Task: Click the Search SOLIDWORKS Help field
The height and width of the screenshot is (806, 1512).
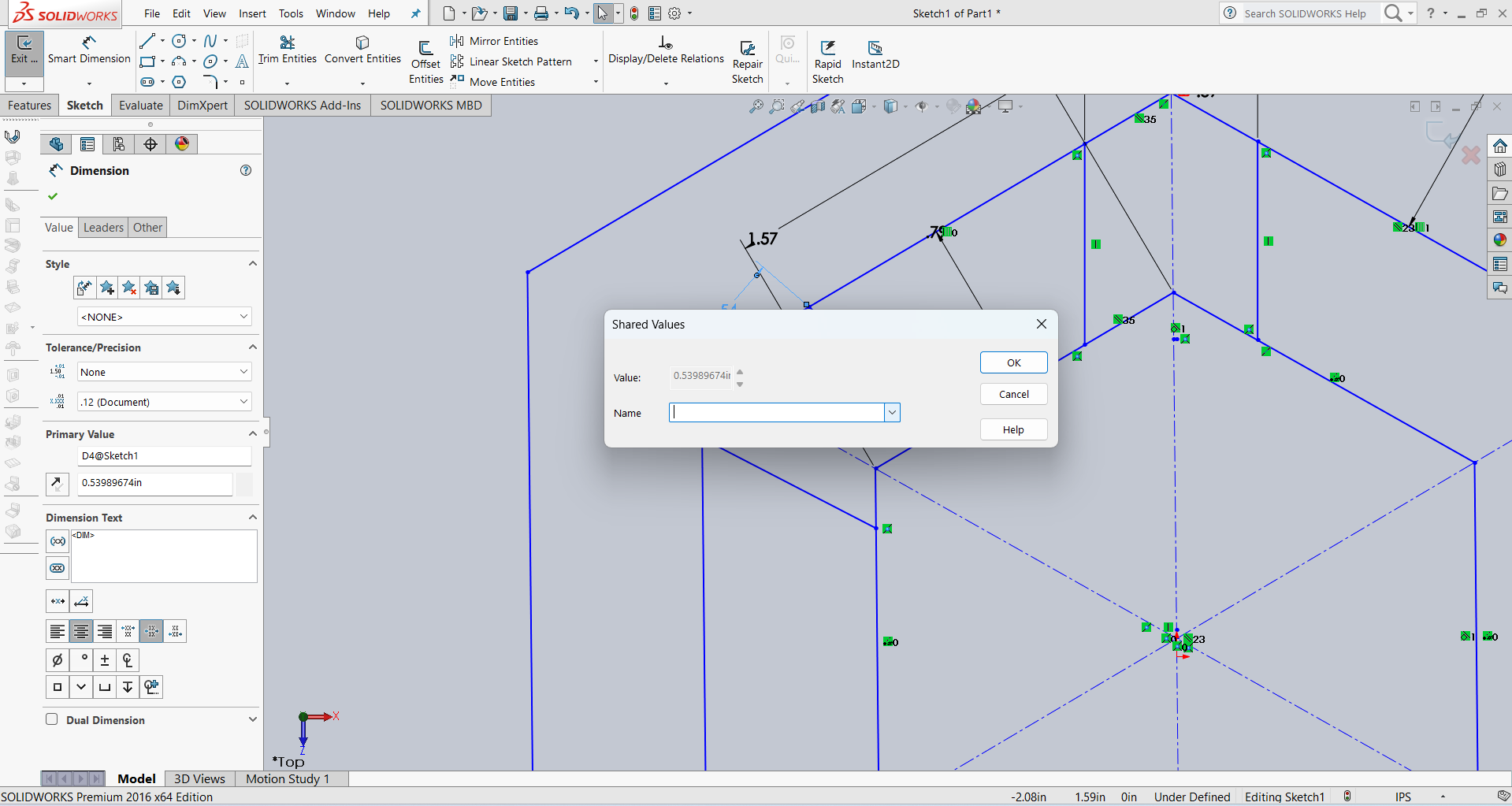Action: tap(1305, 13)
